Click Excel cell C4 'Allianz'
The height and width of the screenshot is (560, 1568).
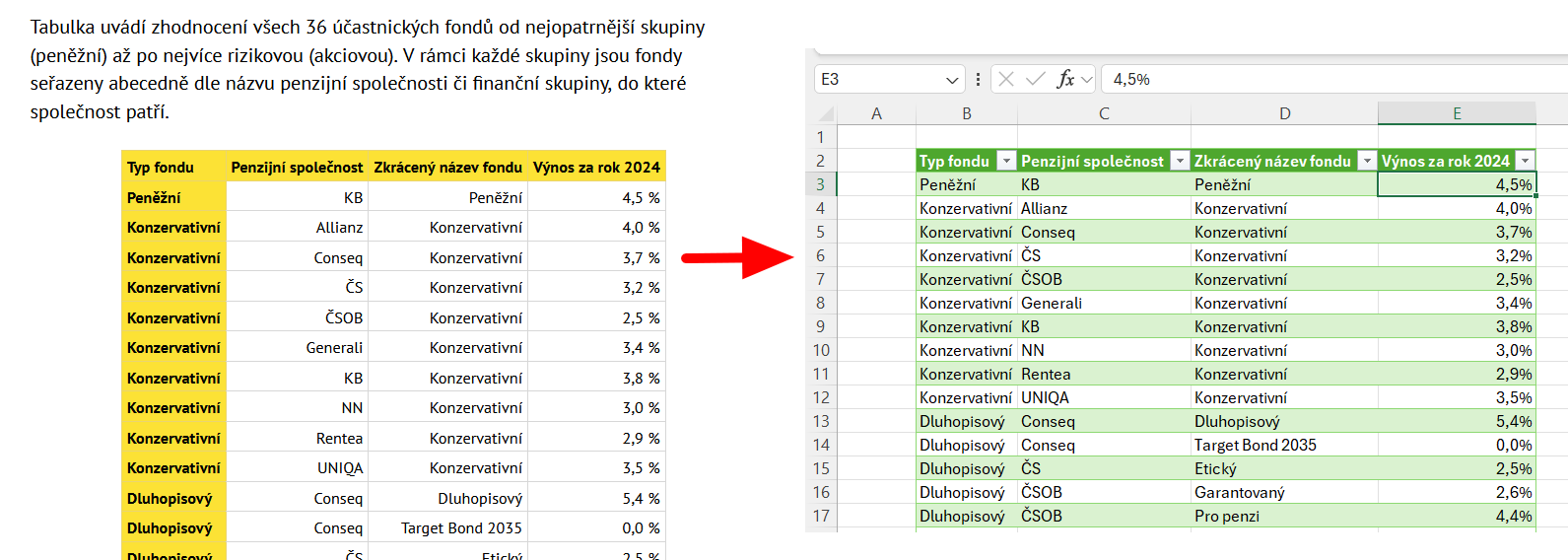(x=1104, y=208)
